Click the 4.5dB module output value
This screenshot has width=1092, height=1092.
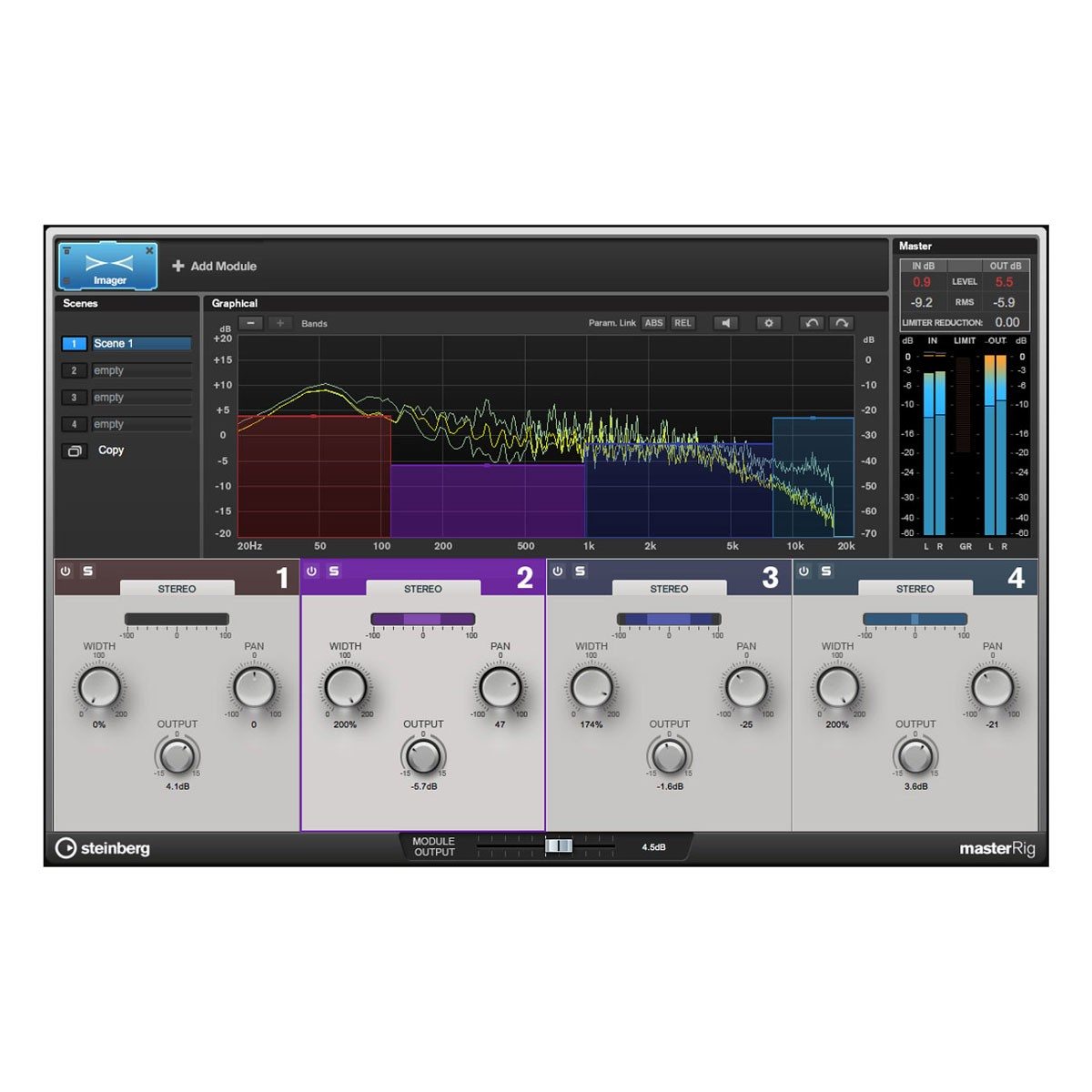pos(653,847)
